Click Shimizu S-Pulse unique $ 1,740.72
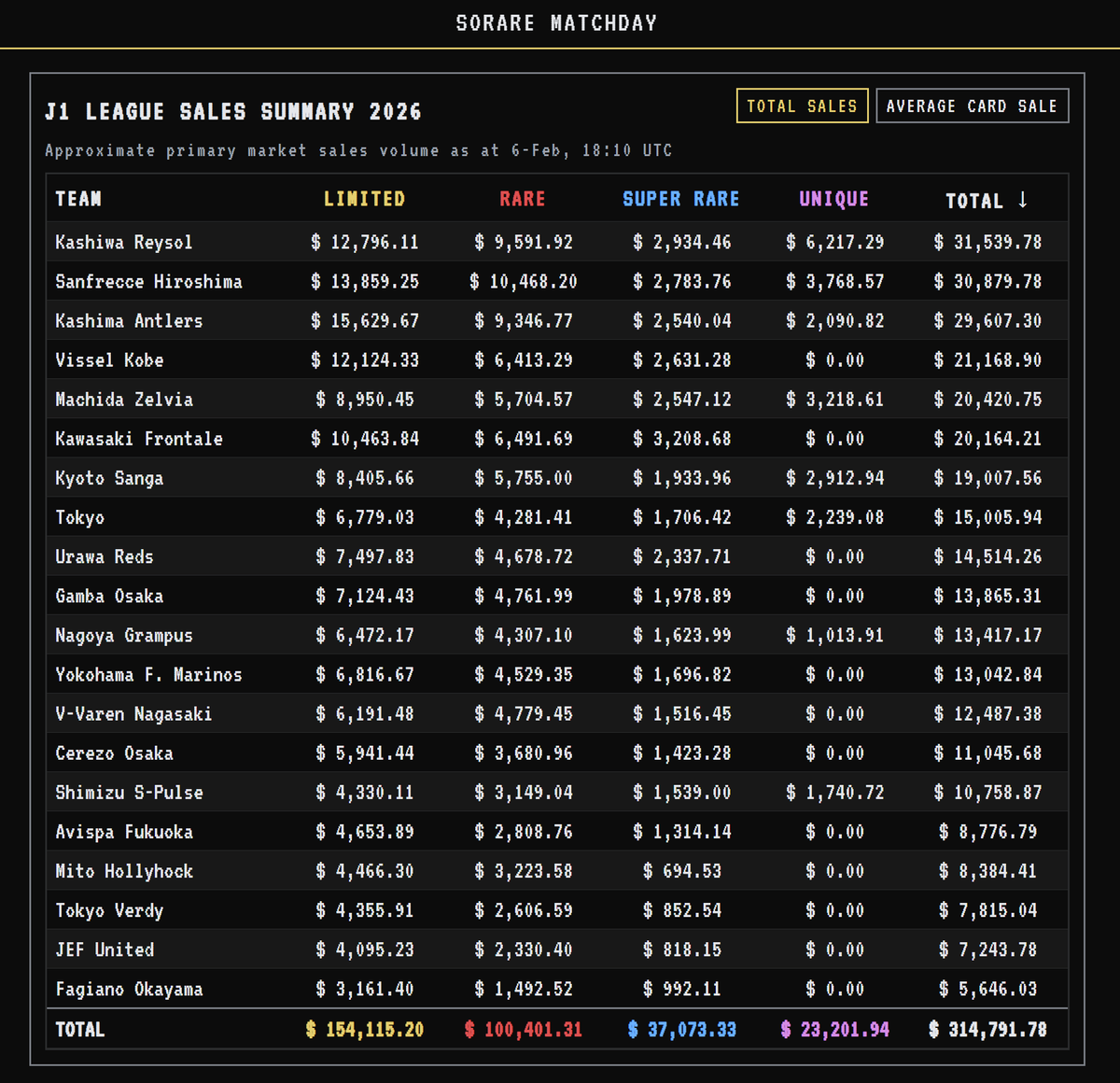 coord(834,792)
